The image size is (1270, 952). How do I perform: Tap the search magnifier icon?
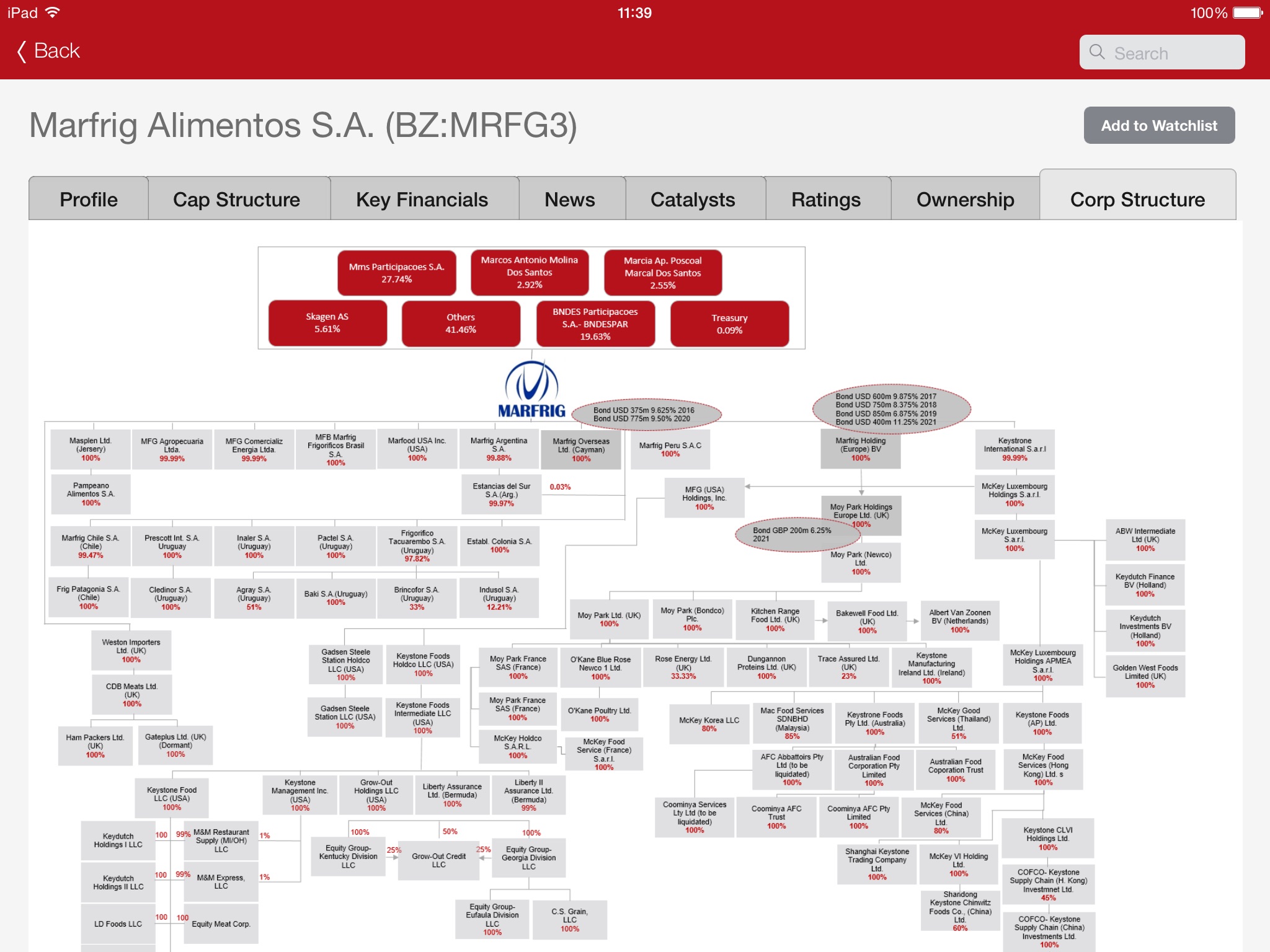click(x=1097, y=52)
